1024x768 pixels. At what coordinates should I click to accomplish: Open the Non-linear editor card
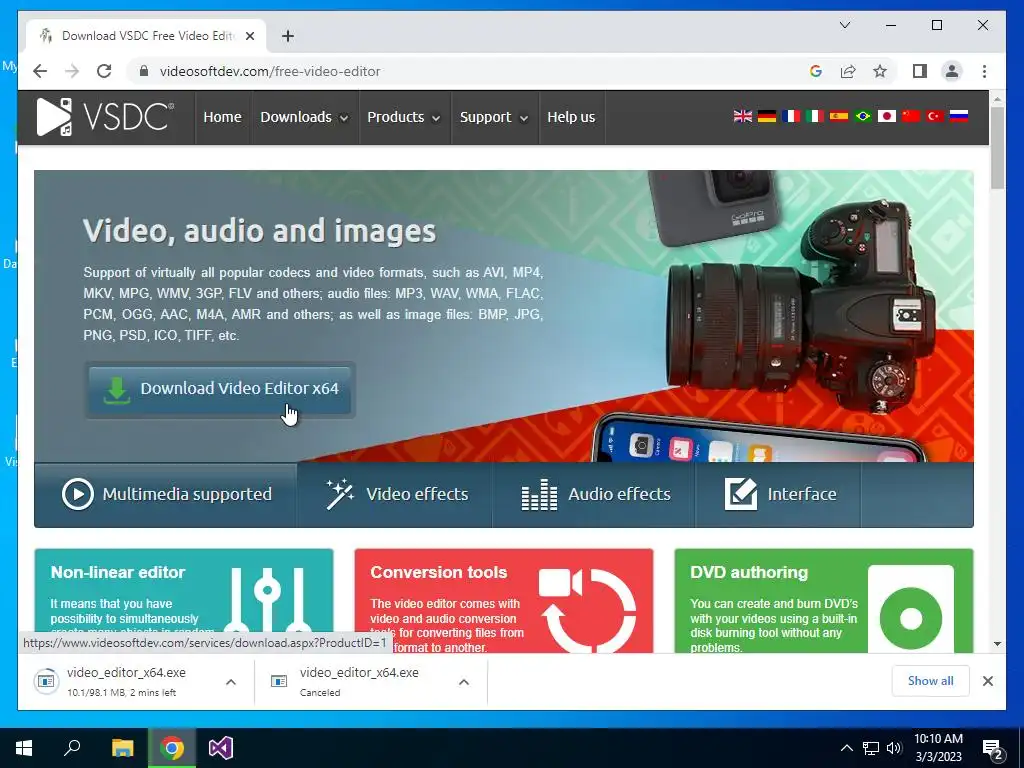[x=184, y=601]
